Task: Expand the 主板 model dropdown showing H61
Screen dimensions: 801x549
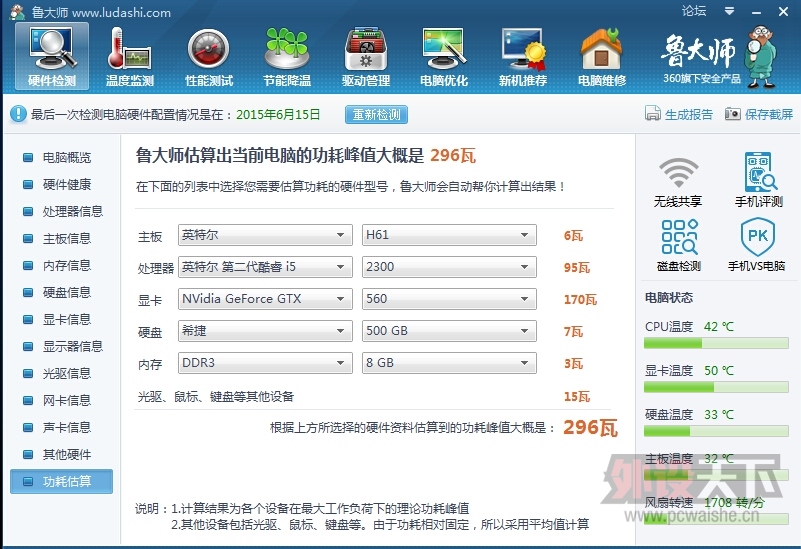Action: 449,235
